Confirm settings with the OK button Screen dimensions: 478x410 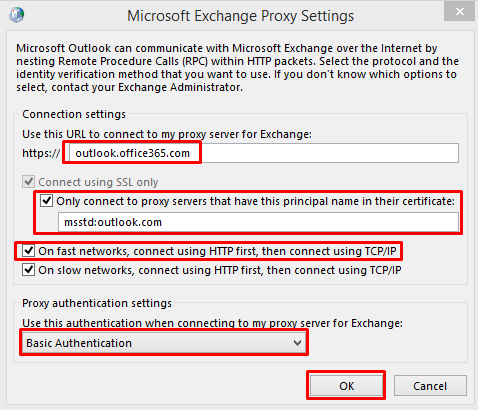tap(347, 386)
